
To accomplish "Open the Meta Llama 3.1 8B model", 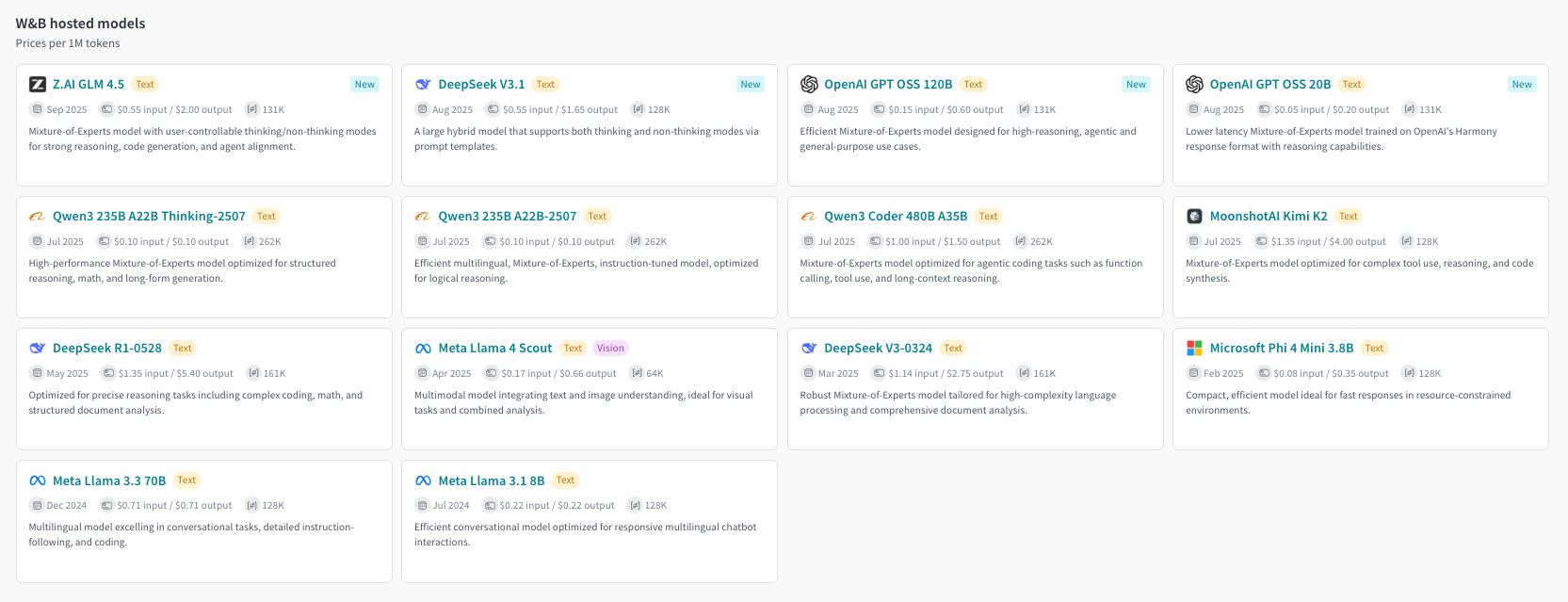I will click(492, 480).
